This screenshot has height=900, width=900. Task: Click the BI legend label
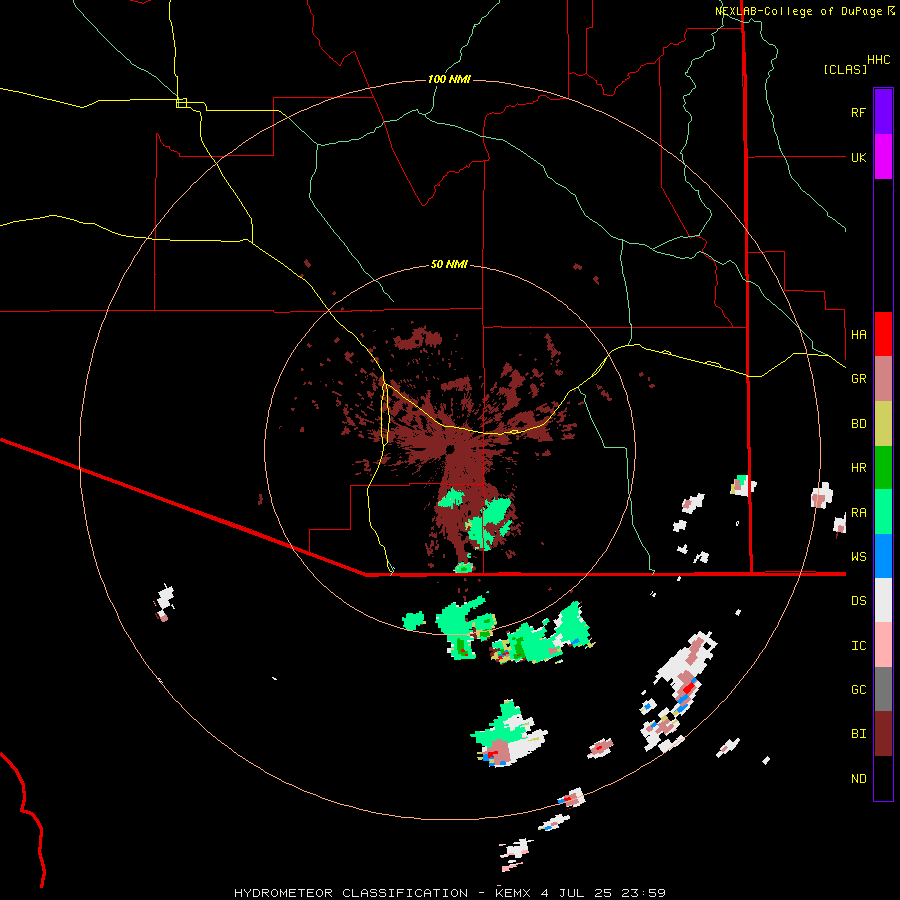coord(858,734)
